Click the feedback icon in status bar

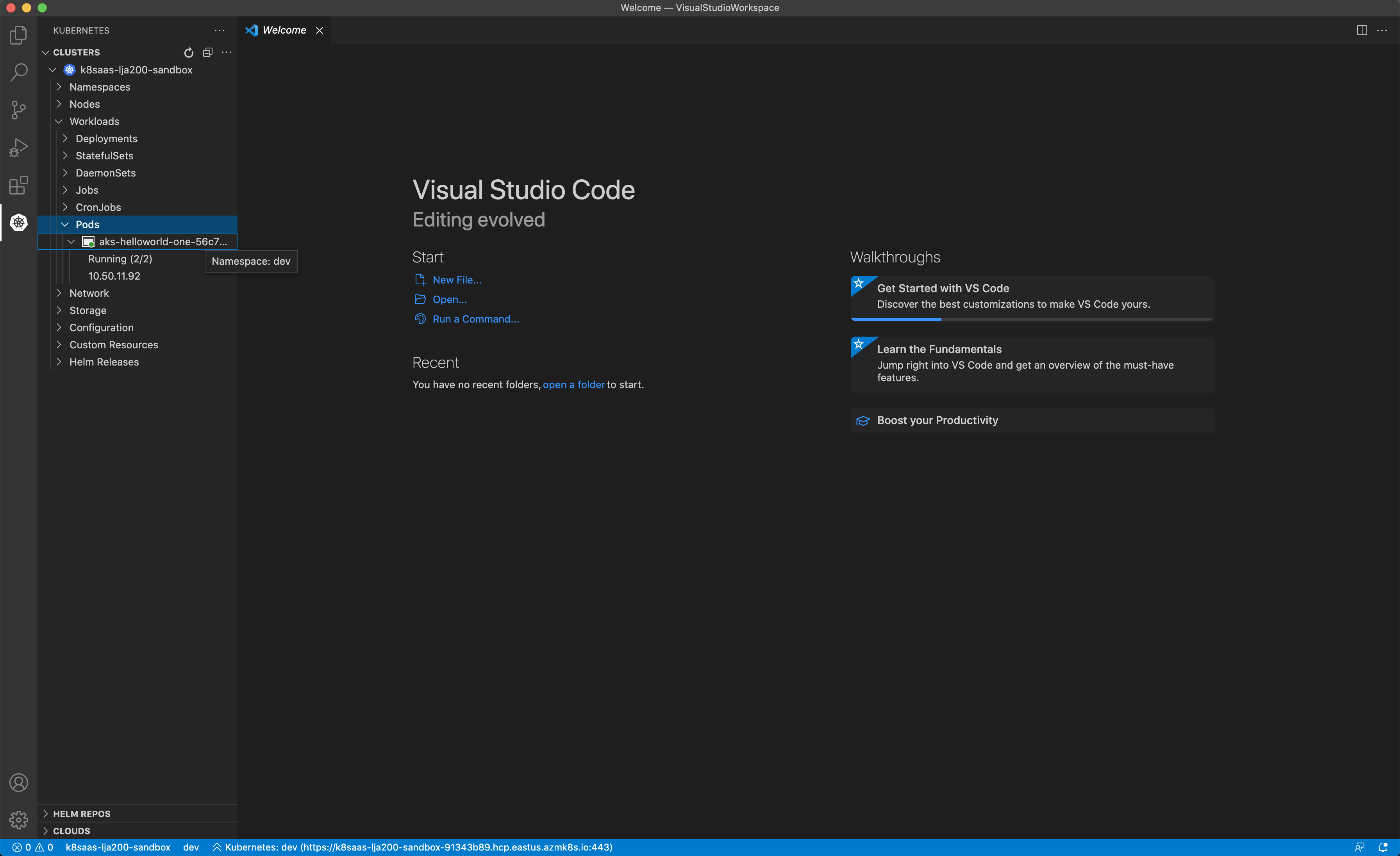point(1359,847)
